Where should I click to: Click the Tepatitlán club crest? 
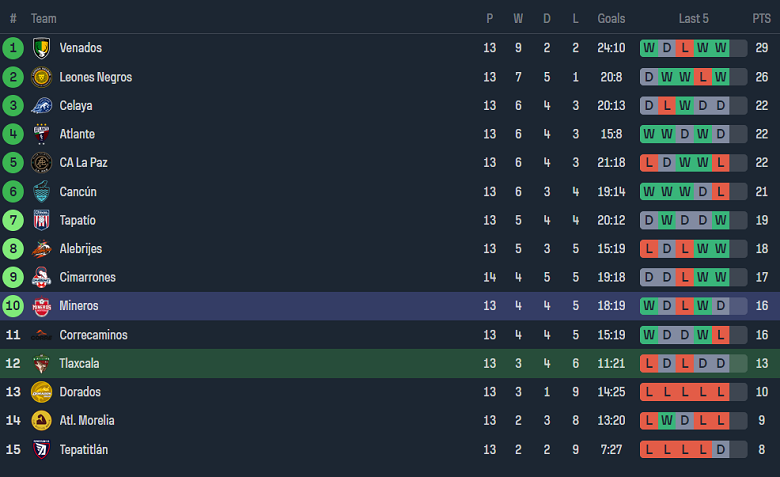click(41, 450)
